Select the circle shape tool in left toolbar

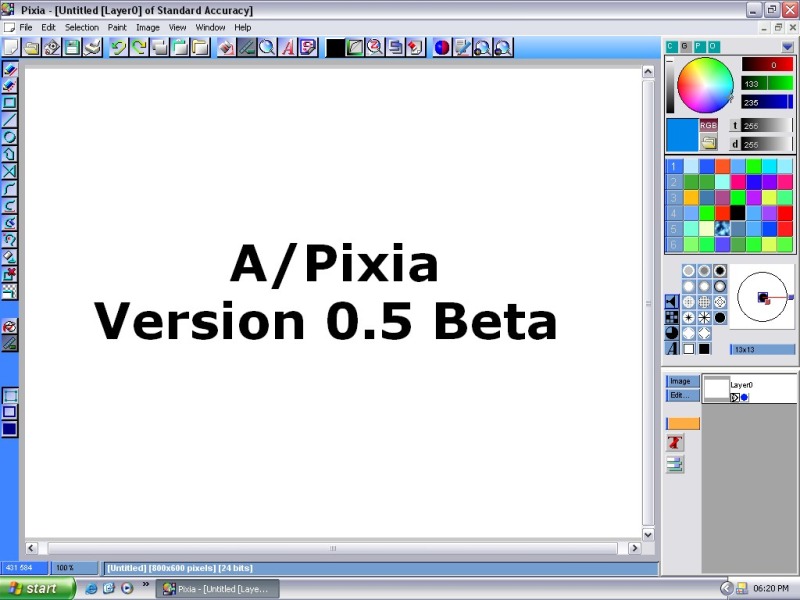click(10, 137)
